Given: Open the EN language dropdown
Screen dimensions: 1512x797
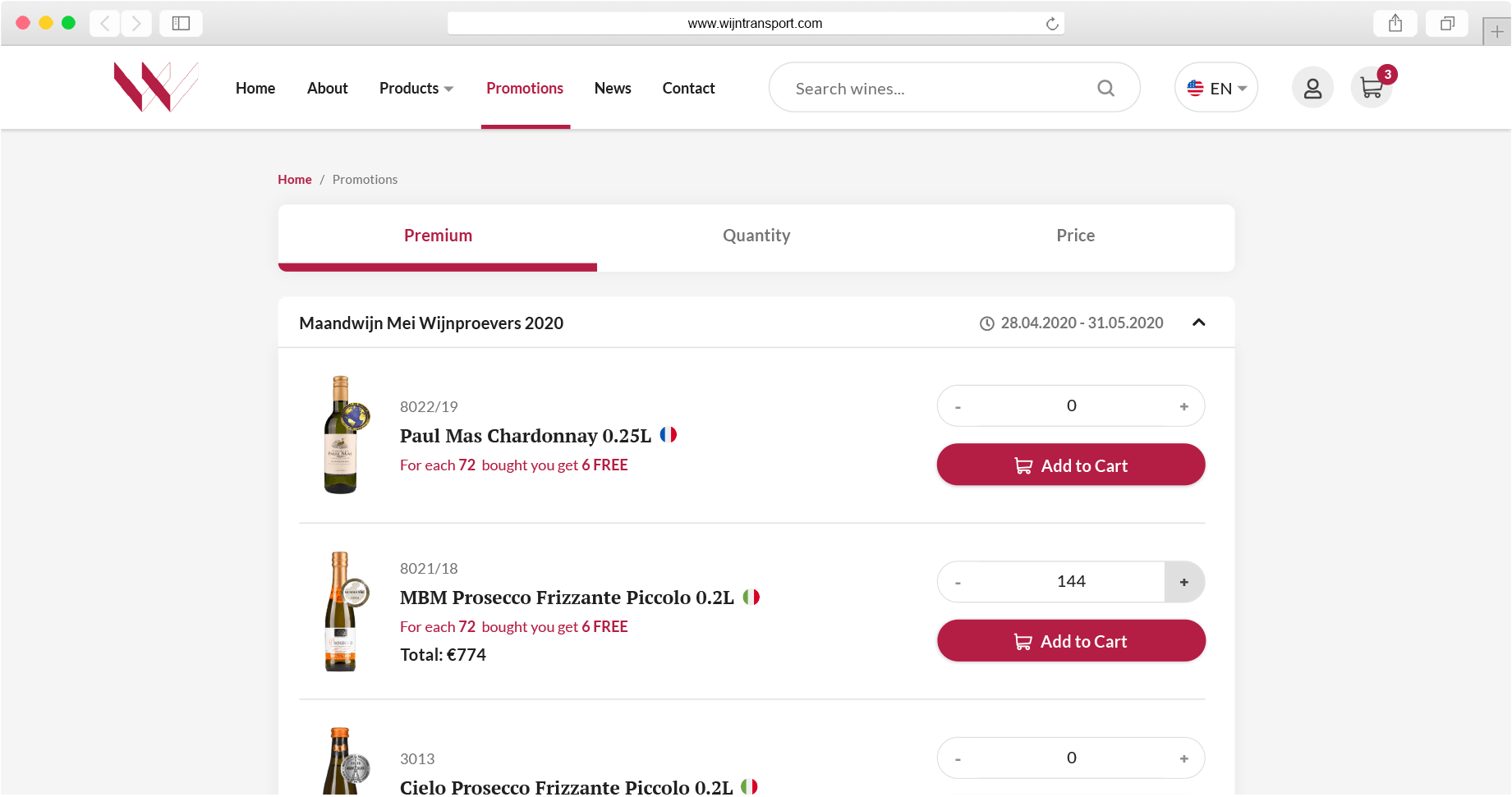Looking at the screenshot, I should tap(1216, 88).
